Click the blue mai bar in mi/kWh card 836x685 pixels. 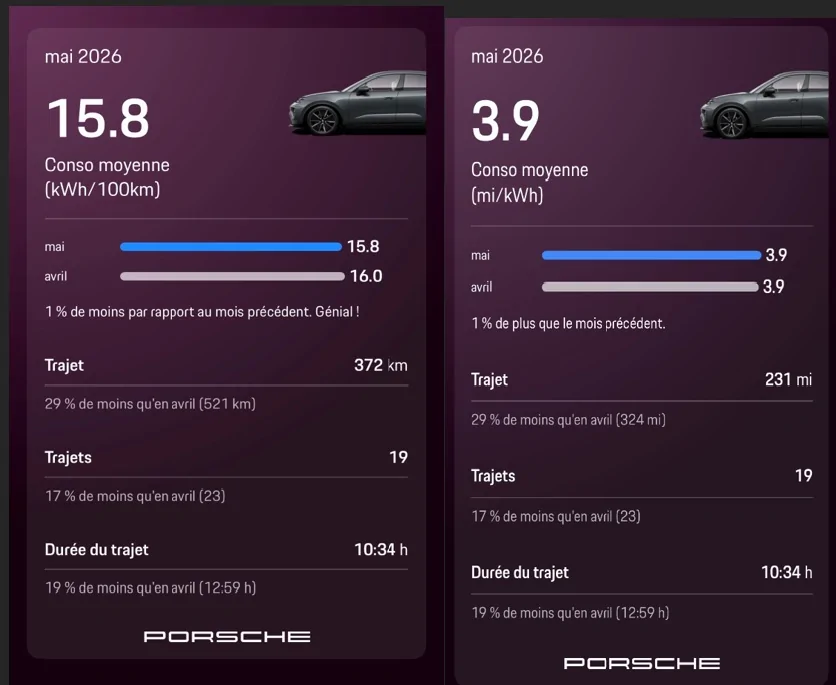coord(652,255)
